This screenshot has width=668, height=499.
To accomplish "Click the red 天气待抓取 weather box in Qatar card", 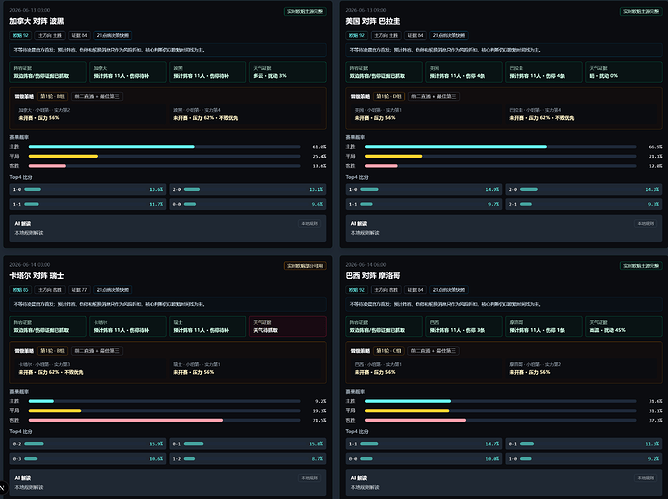I will 288,326.
